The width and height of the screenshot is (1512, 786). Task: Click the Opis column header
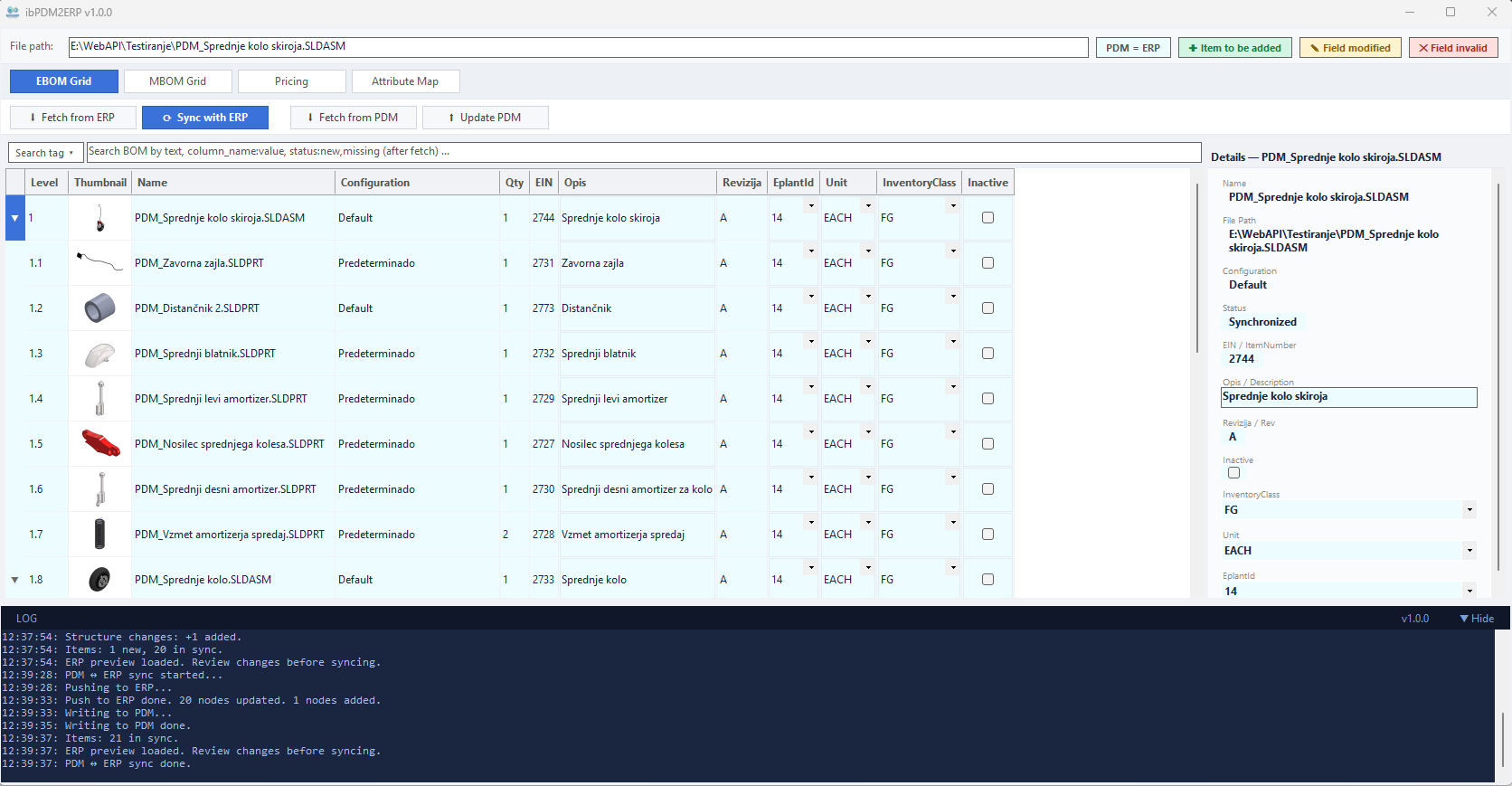coord(638,183)
